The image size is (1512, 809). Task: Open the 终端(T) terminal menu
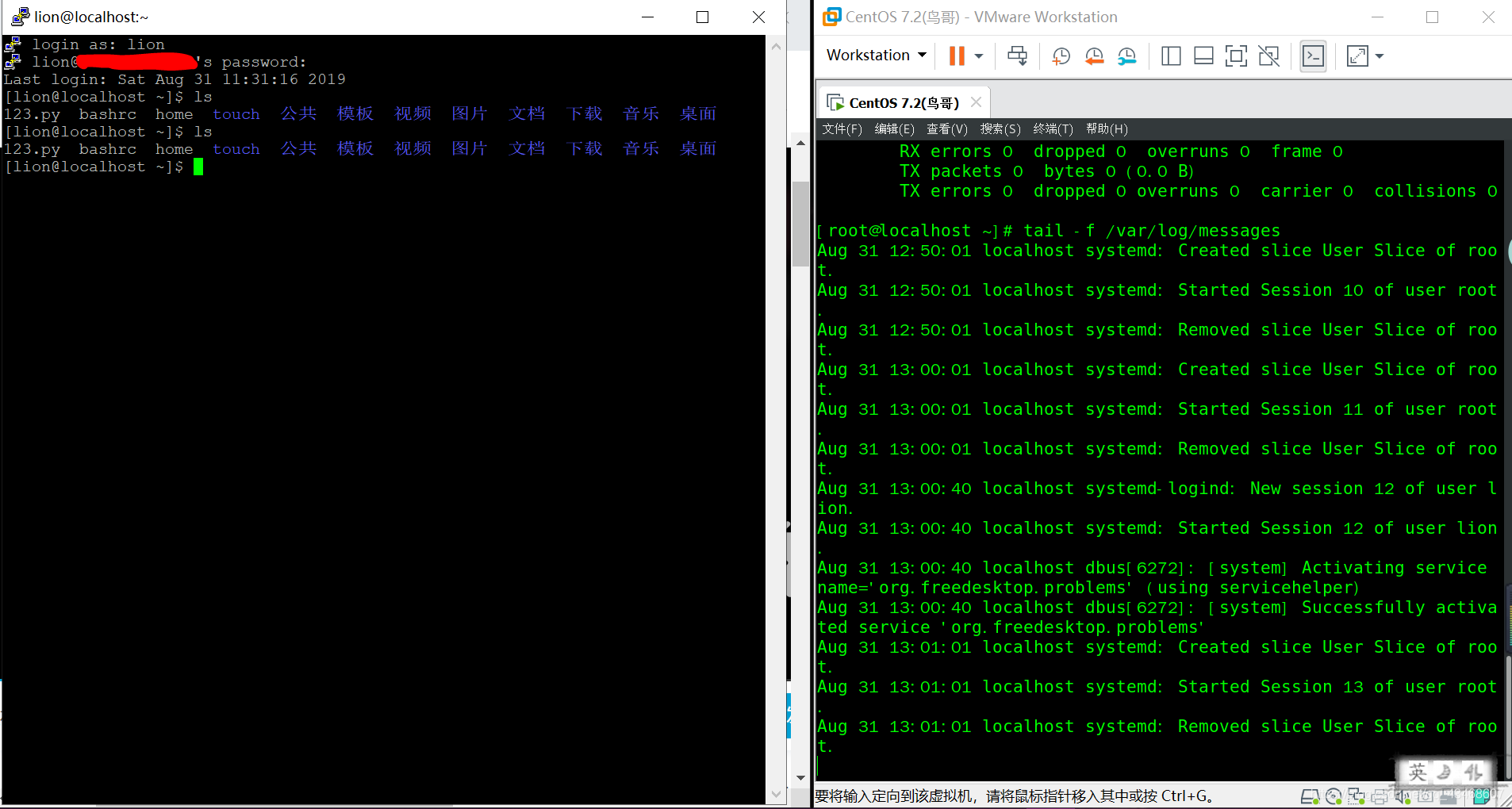pos(1053,128)
